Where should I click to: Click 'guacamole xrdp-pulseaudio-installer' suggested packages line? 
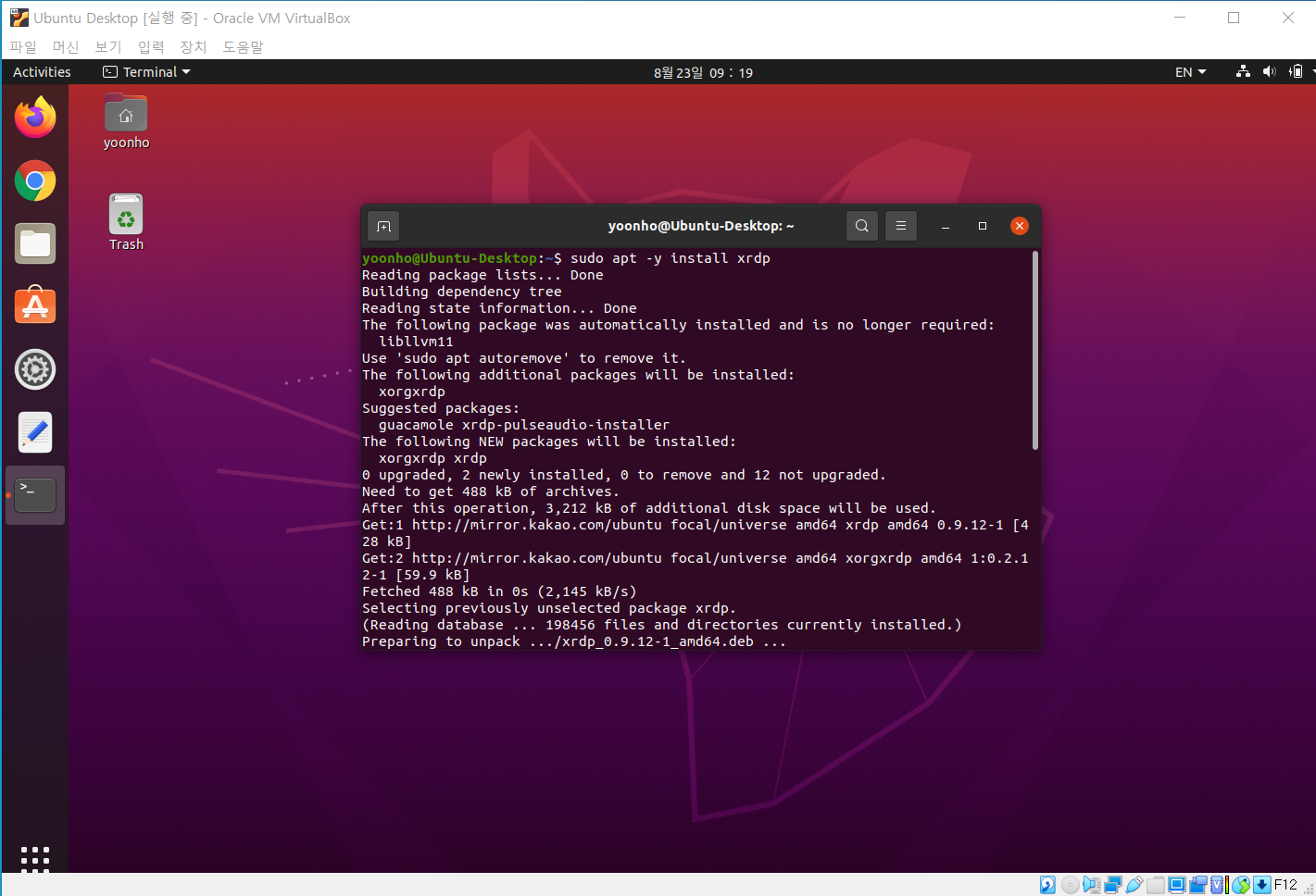[524, 425]
